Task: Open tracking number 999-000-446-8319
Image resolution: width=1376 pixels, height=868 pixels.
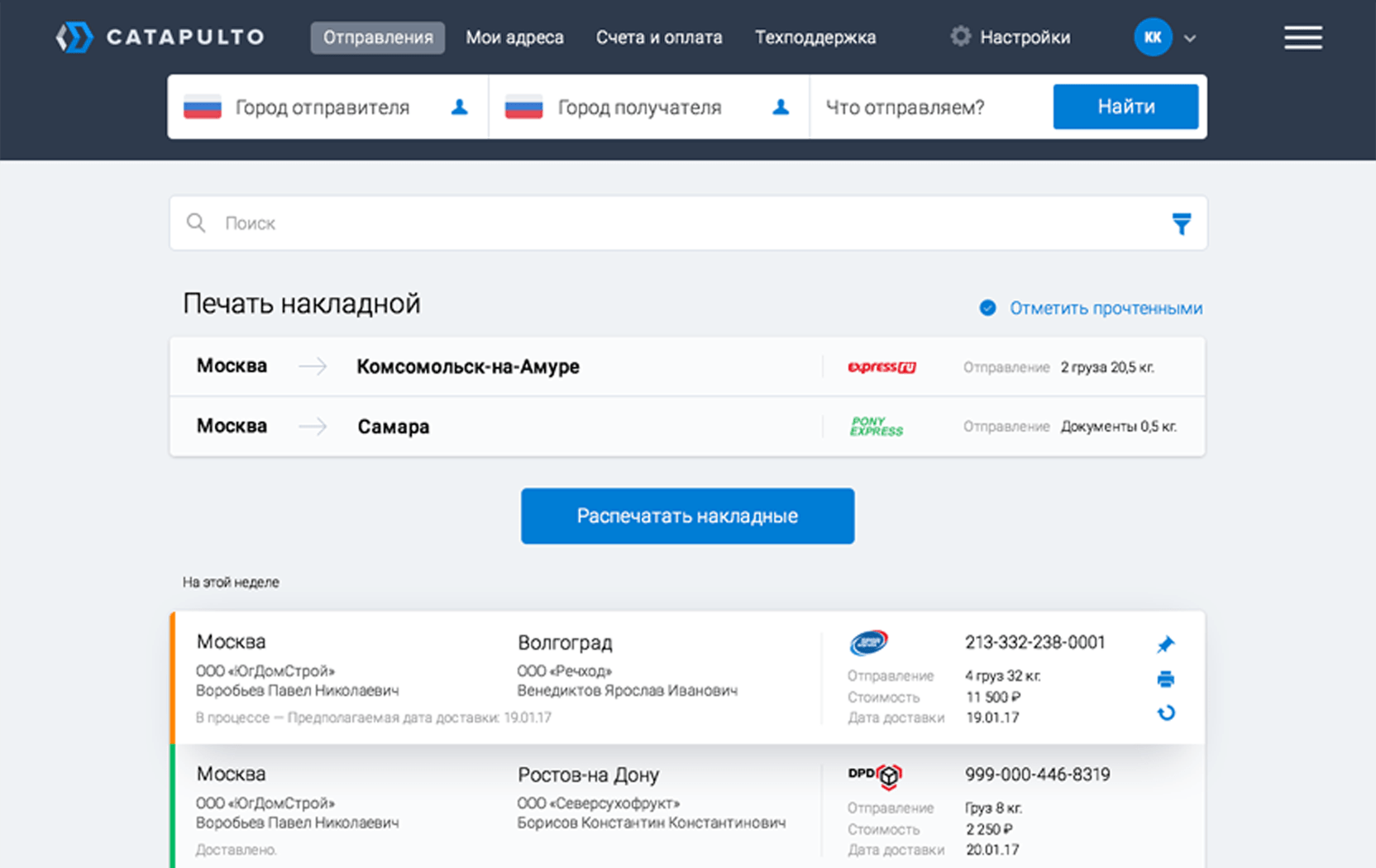Action: 1037,775
